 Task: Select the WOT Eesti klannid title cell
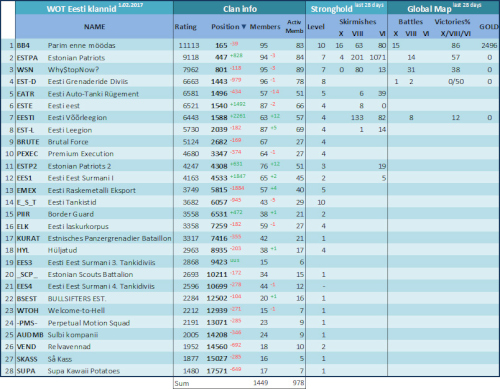pyautogui.click(x=94, y=8)
